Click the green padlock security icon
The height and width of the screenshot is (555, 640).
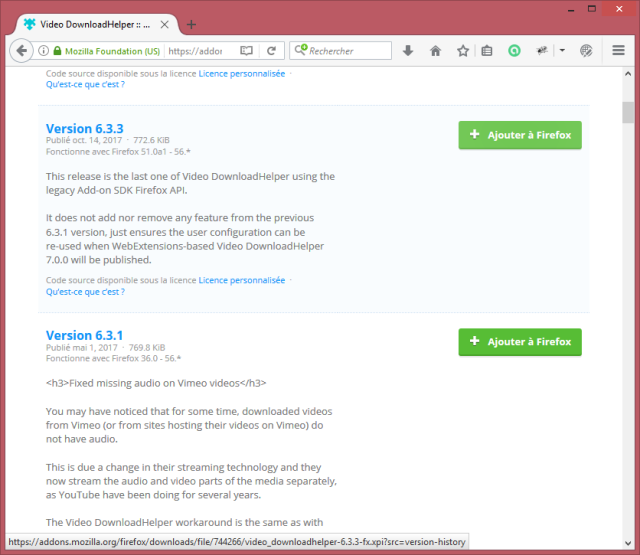click(57, 51)
